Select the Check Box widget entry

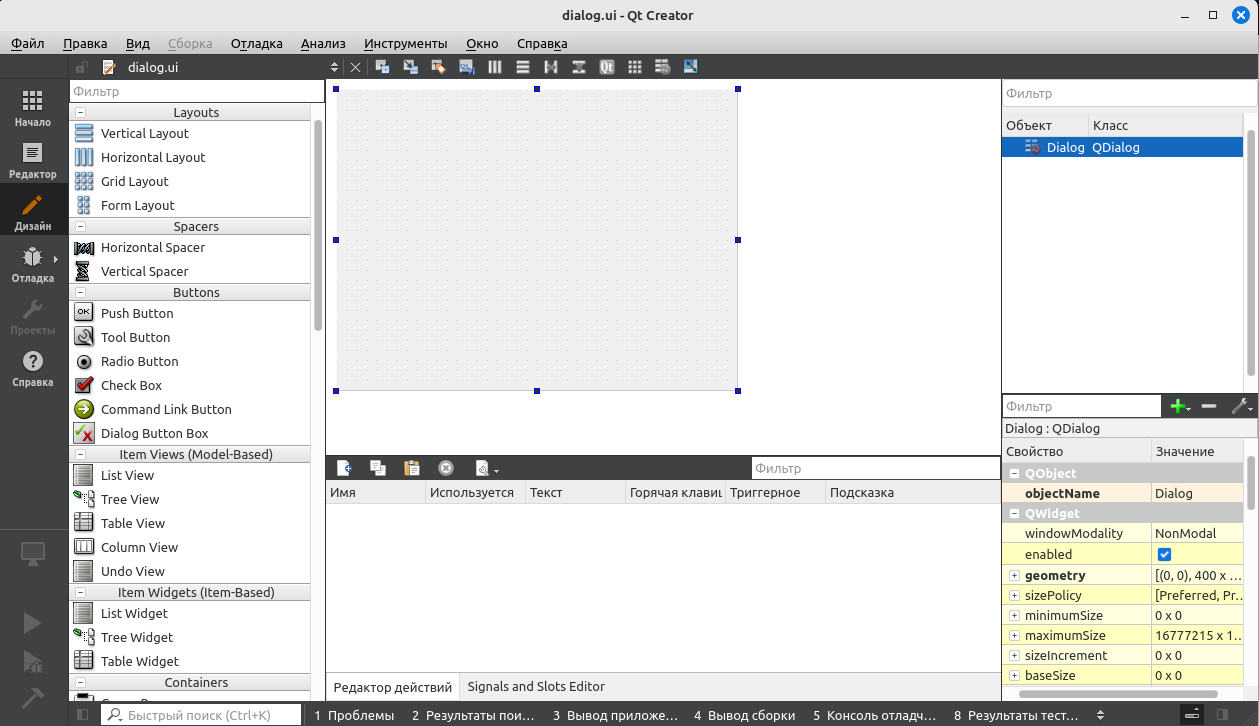point(131,385)
